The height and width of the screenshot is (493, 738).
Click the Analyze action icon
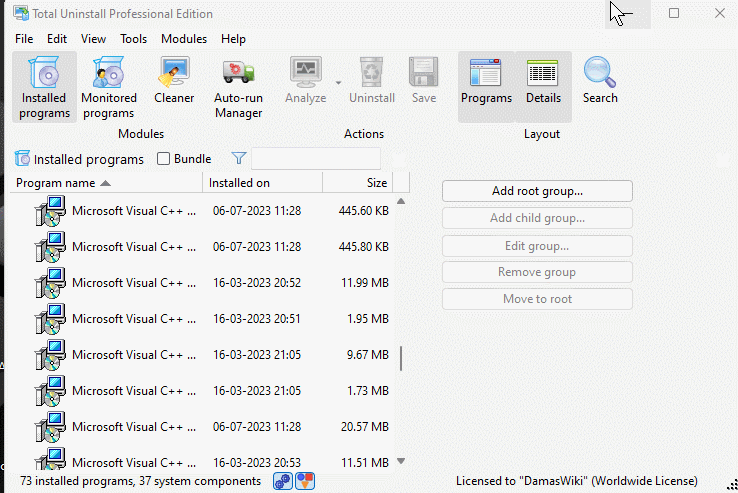click(x=306, y=73)
